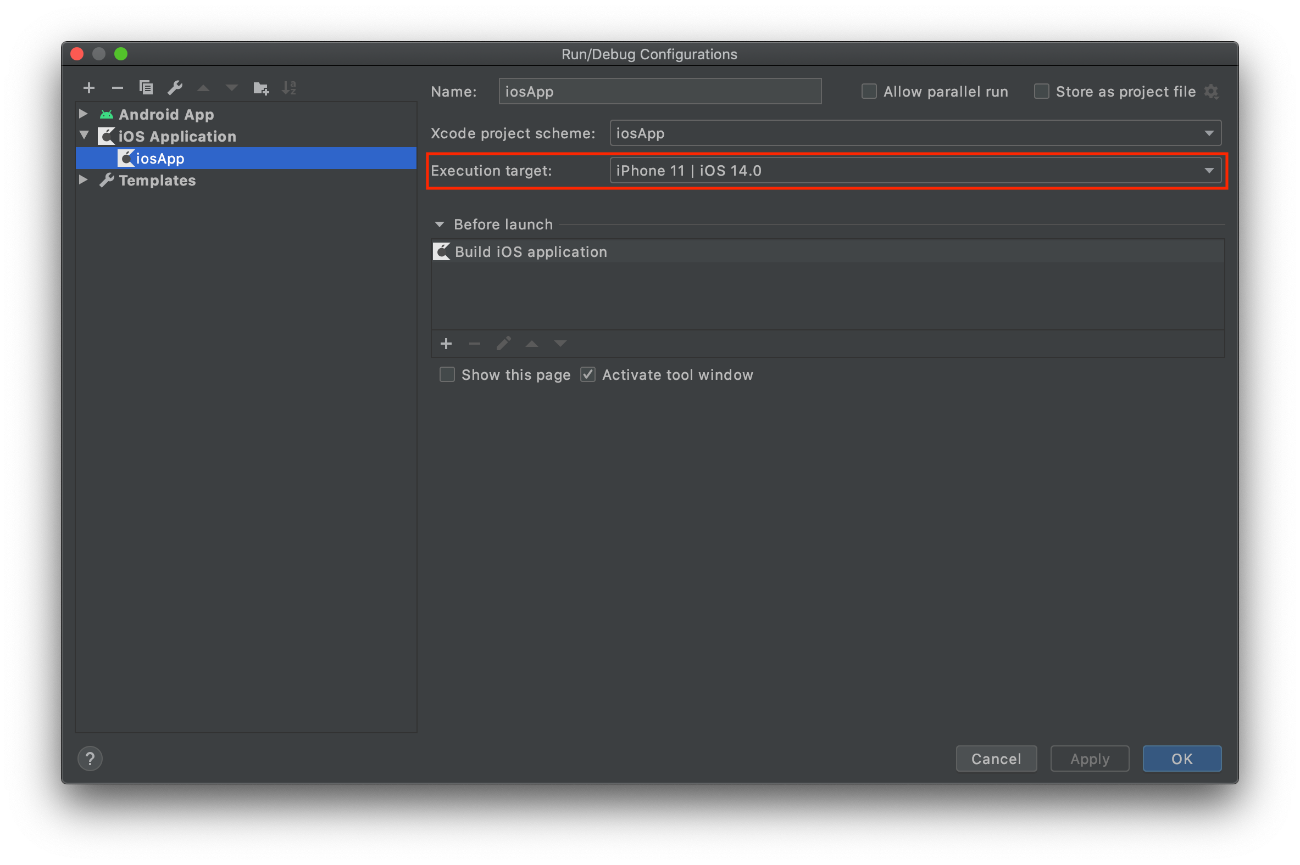1300x865 pixels.
Task: Move configuration up in left toolbar
Action: (x=204, y=88)
